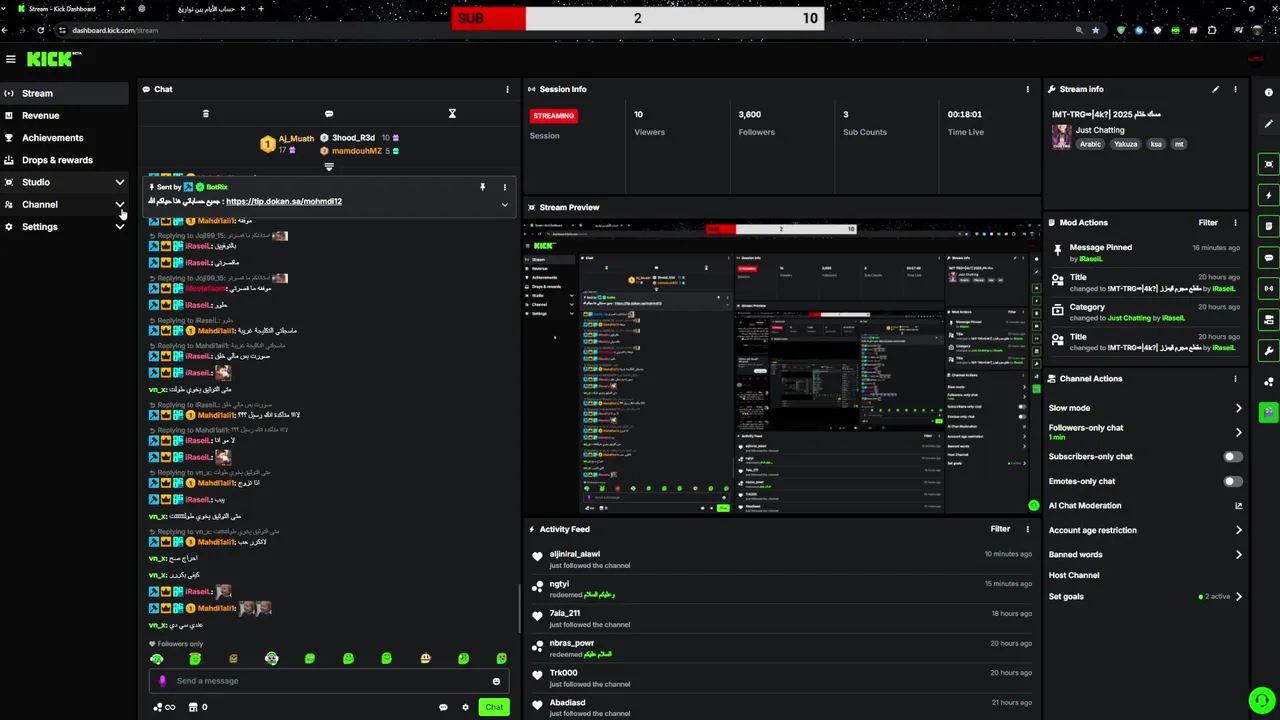1280x720 pixels.
Task: Open Drops & rewards in sidebar
Action: (x=65, y=160)
